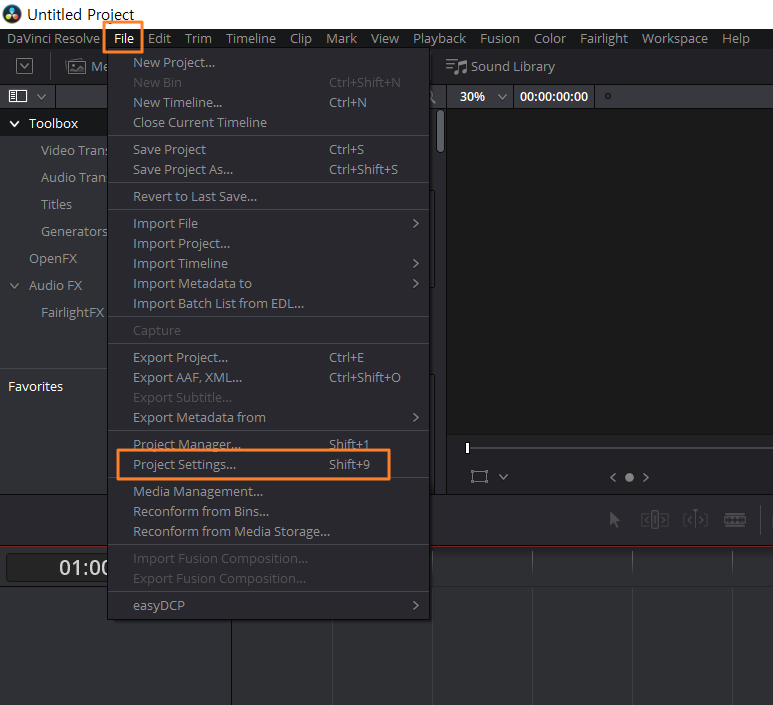Open the Fairlight menu

[x=604, y=38]
